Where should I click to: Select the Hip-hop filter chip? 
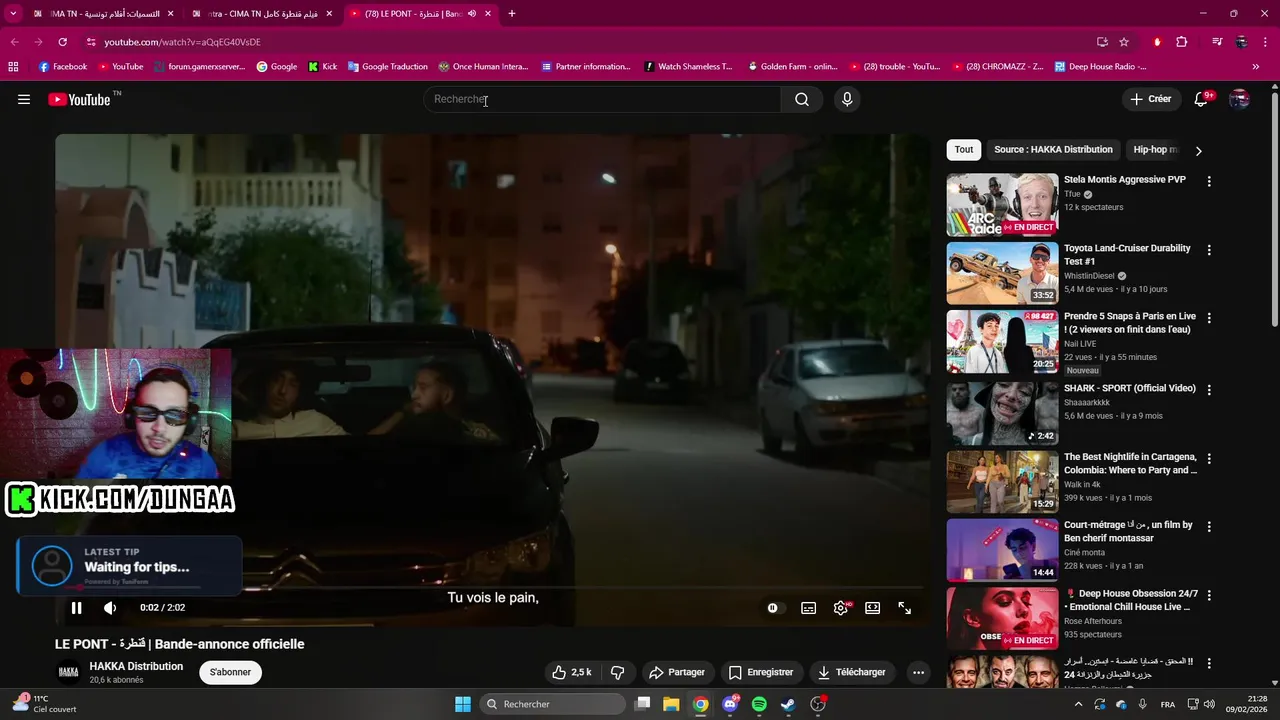tap(1155, 150)
